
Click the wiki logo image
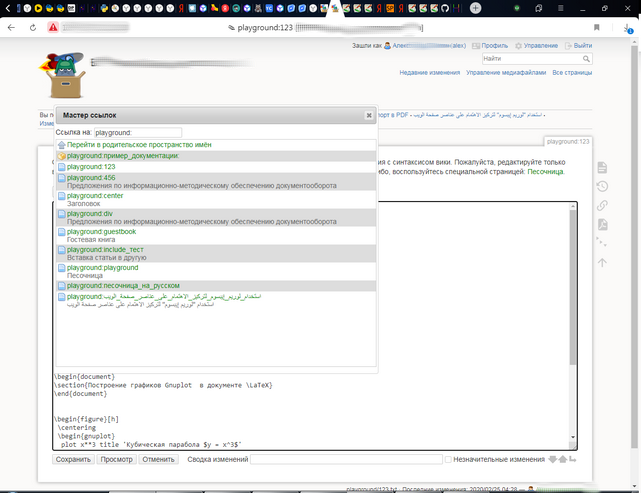click(62, 75)
